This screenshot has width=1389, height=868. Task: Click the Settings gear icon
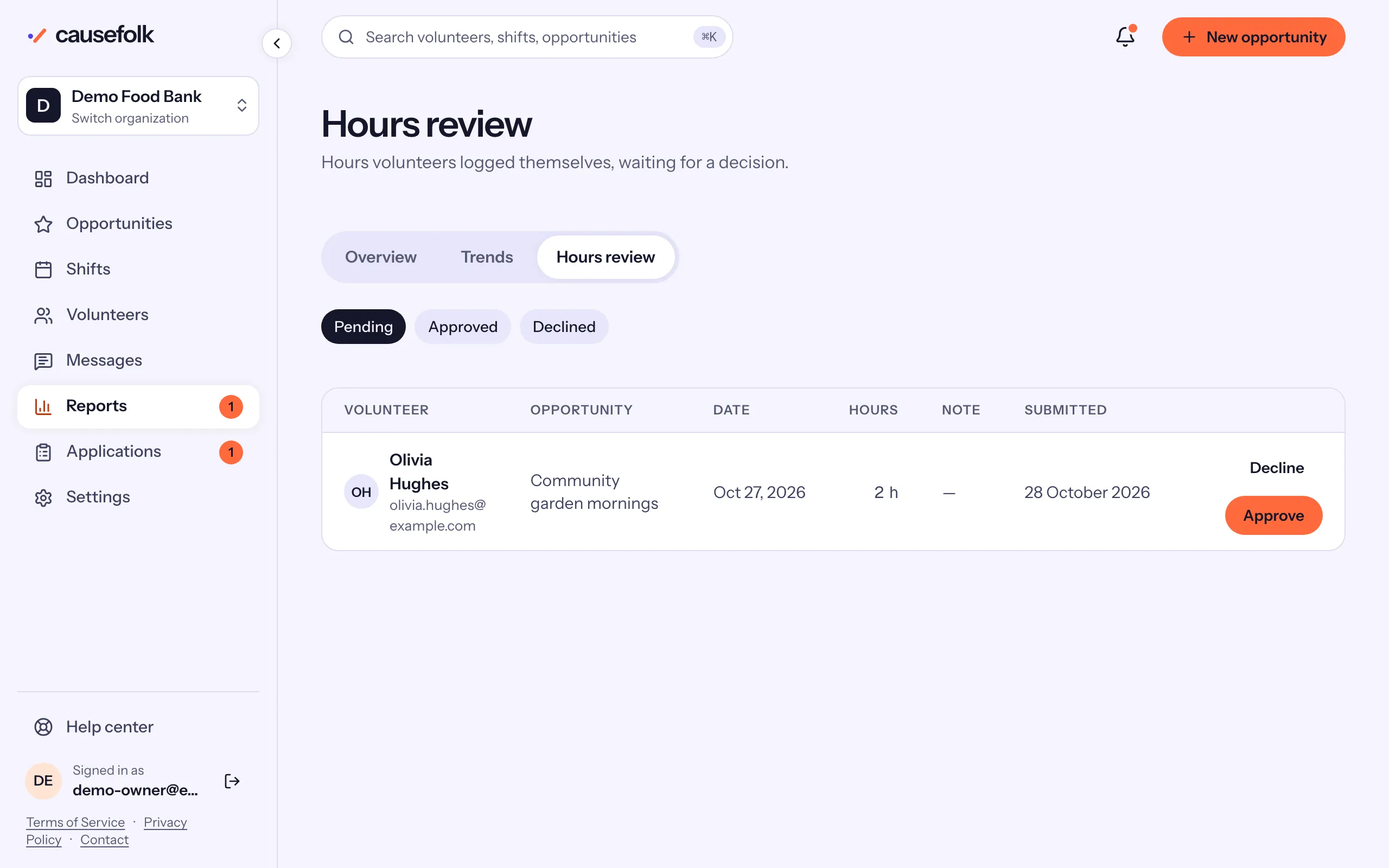coord(43,497)
